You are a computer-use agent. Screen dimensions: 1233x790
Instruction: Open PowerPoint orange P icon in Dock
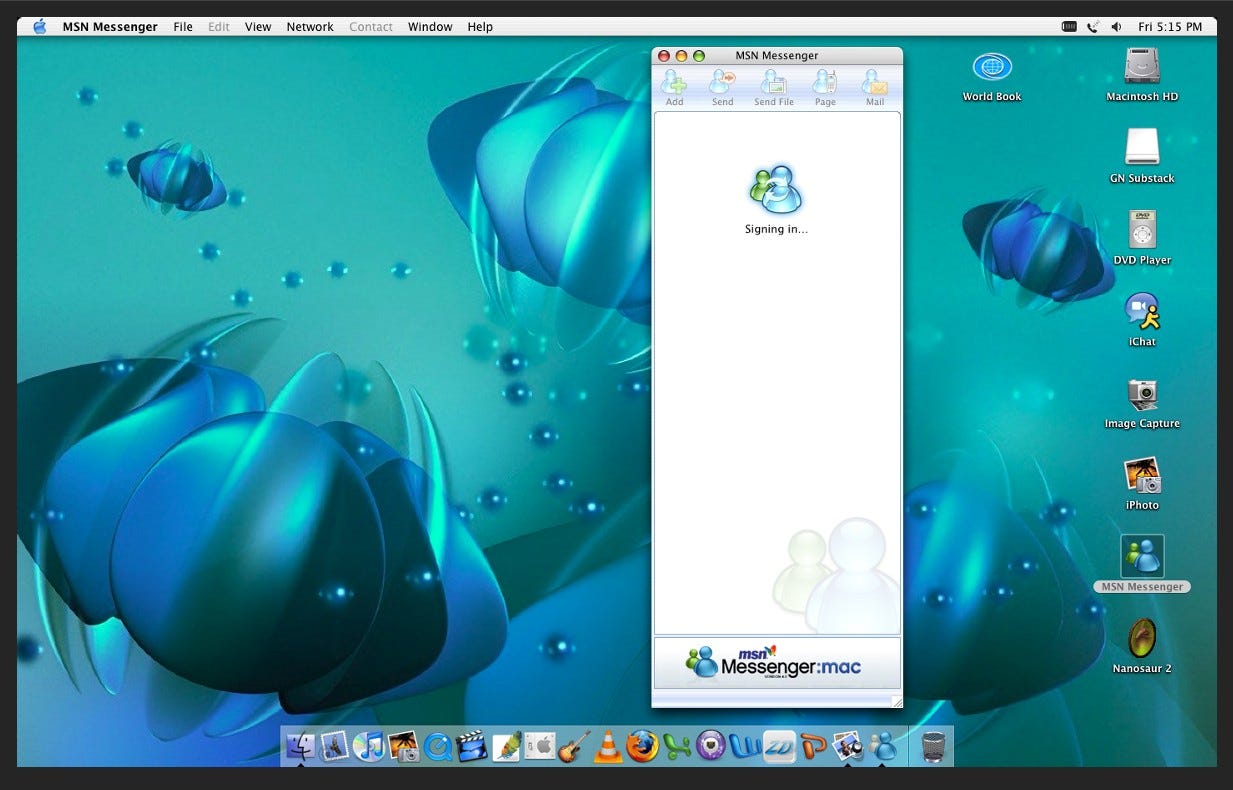pyautogui.click(x=813, y=746)
